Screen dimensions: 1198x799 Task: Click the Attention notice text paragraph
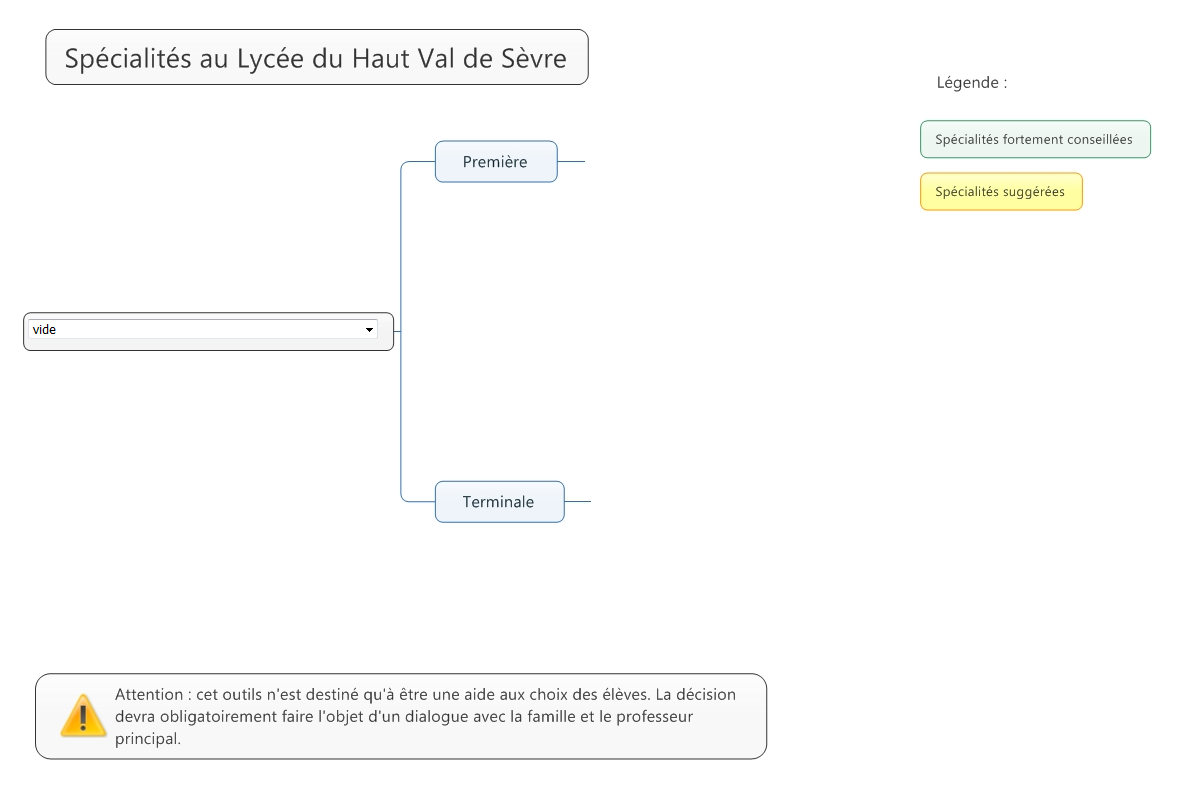(x=426, y=717)
